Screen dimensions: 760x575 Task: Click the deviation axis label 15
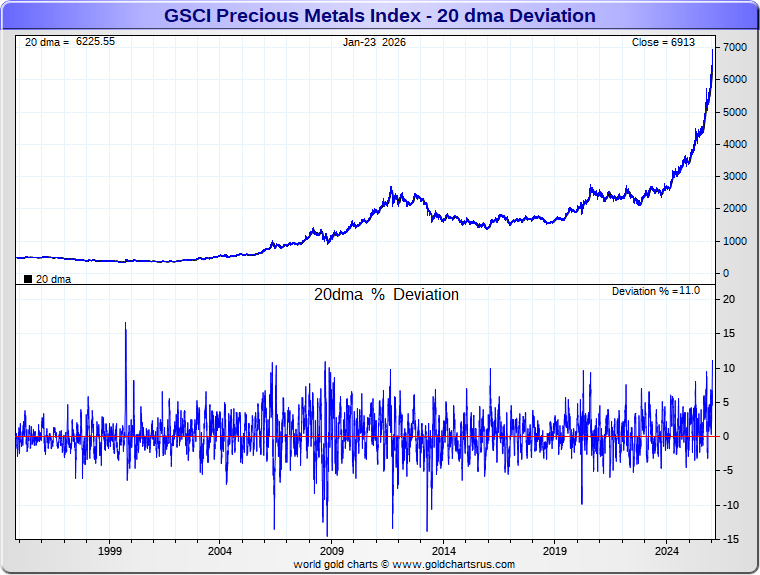point(728,334)
